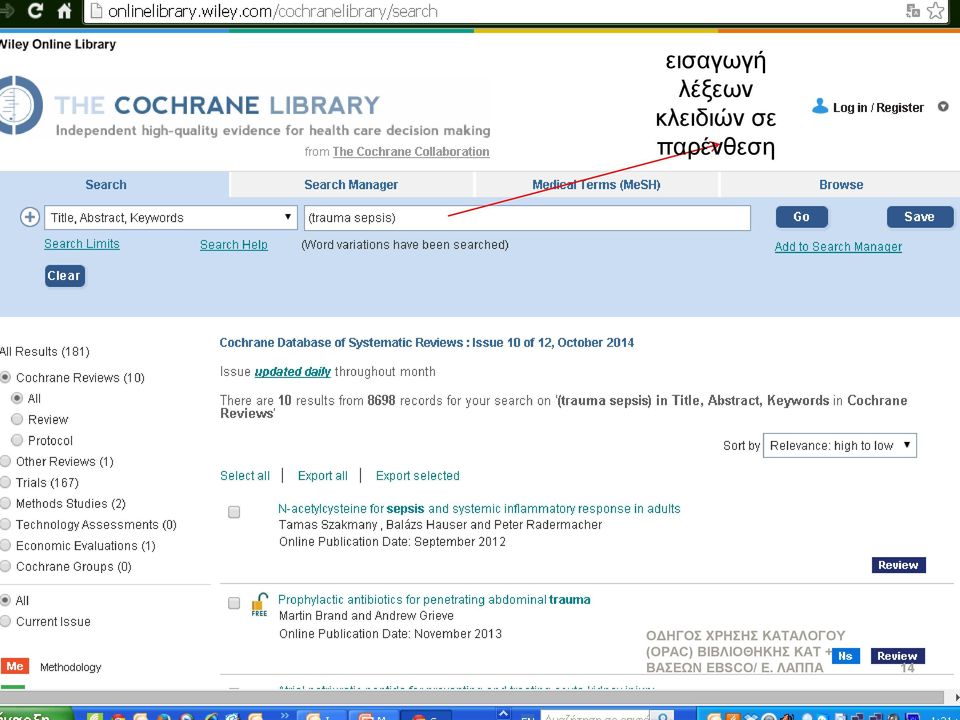This screenshot has height=720, width=960.
Task: Click Review badge on N-acetylcysteine result
Action: pos(898,564)
